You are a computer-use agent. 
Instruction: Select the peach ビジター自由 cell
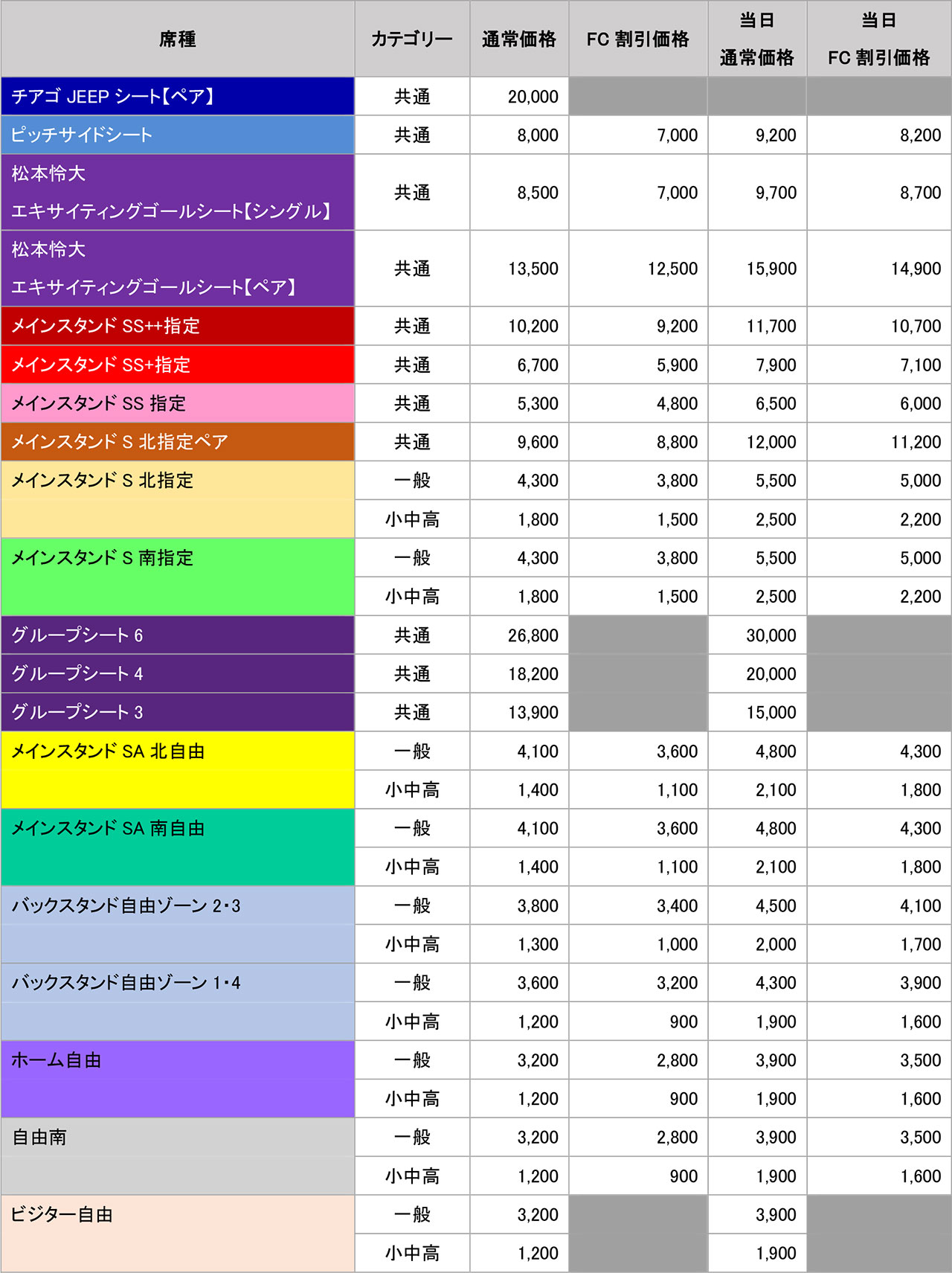click(x=178, y=1234)
